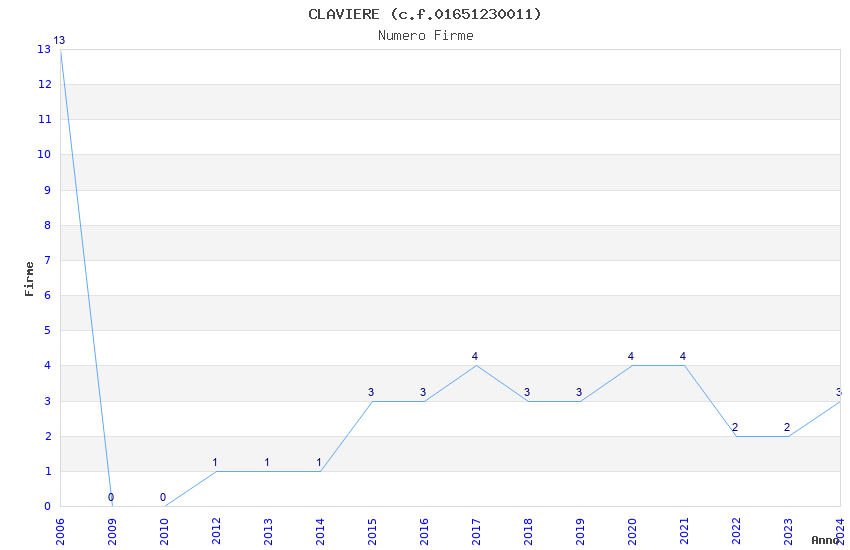Image resolution: width=850 pixels, height=550 pixels.
Task: Click the Firme y-axis title
Action: pyautogui.click(x=29, y=279)
